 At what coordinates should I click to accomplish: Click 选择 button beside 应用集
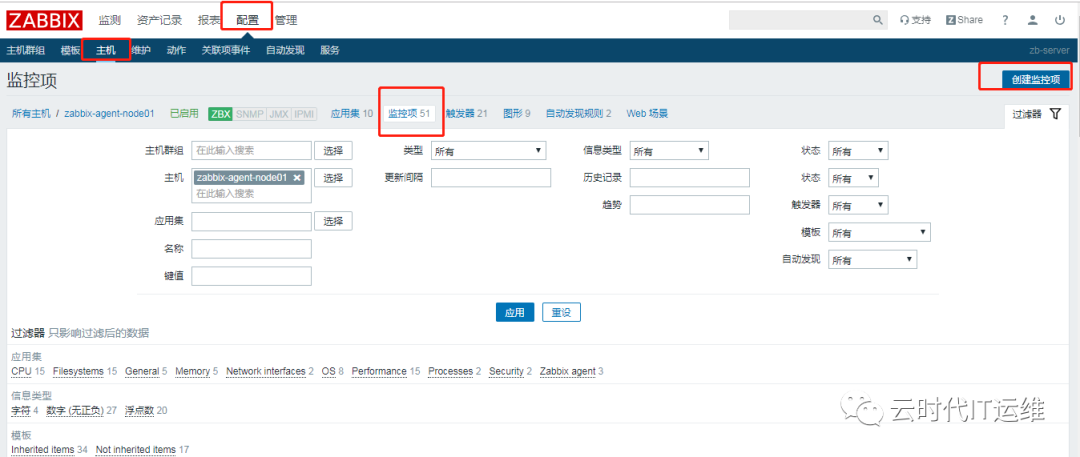(333, 221)
